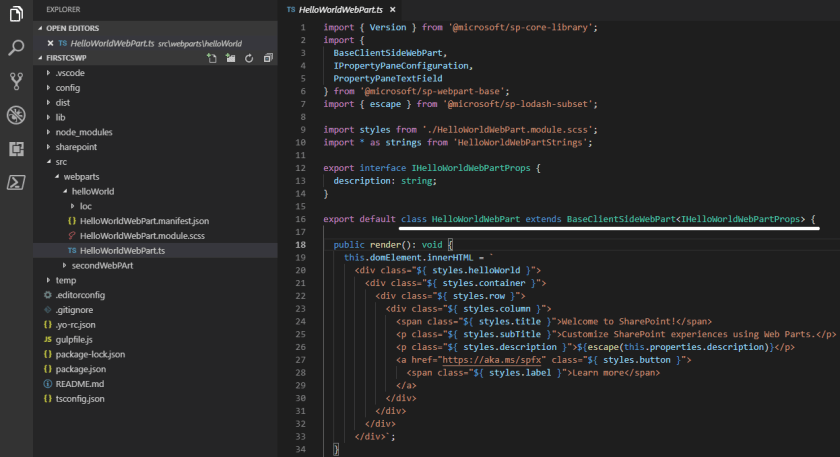Screen dimensions: 840x457
Task: Open HelloWorldWebPart.module.scss file
Action: [x=141, y=235]
